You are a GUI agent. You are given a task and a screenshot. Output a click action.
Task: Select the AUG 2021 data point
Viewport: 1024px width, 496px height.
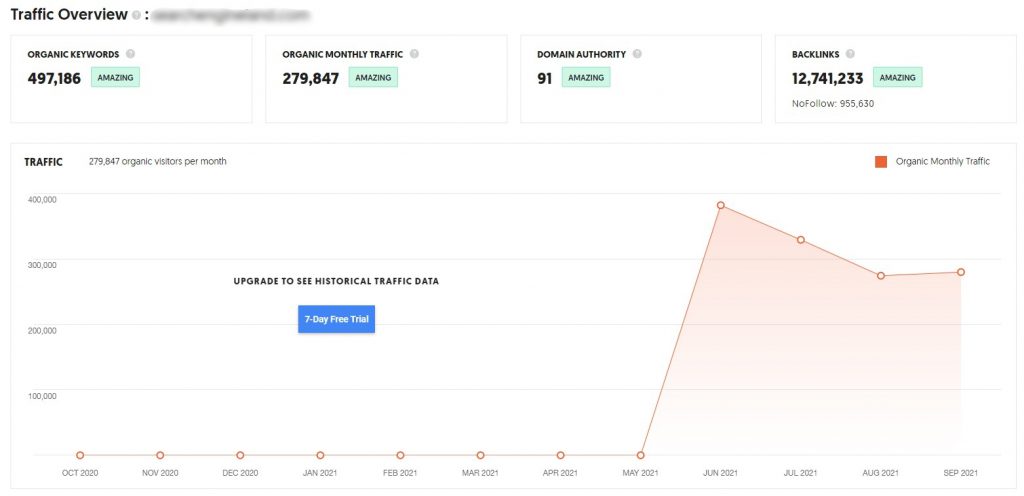(x=880, y=275)
